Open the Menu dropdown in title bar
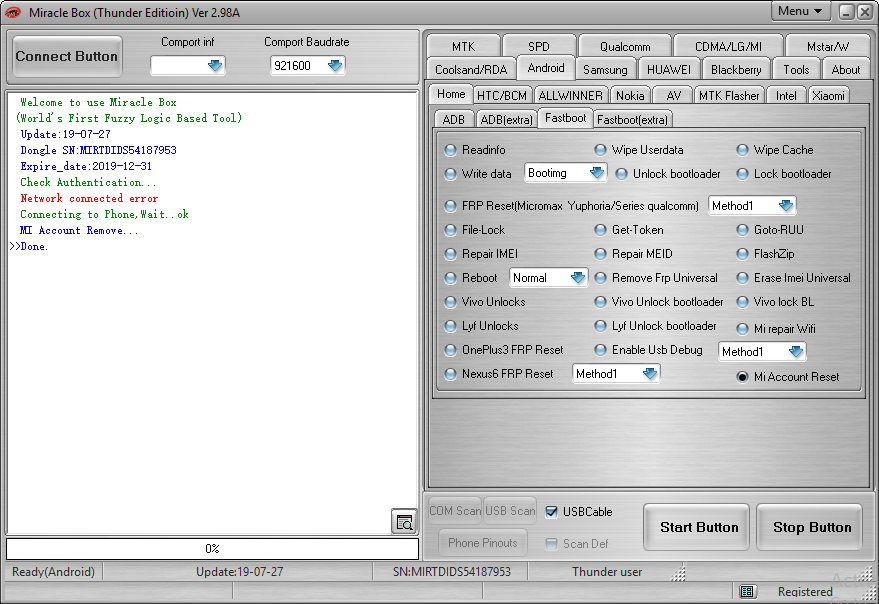 tap(800, 11)
